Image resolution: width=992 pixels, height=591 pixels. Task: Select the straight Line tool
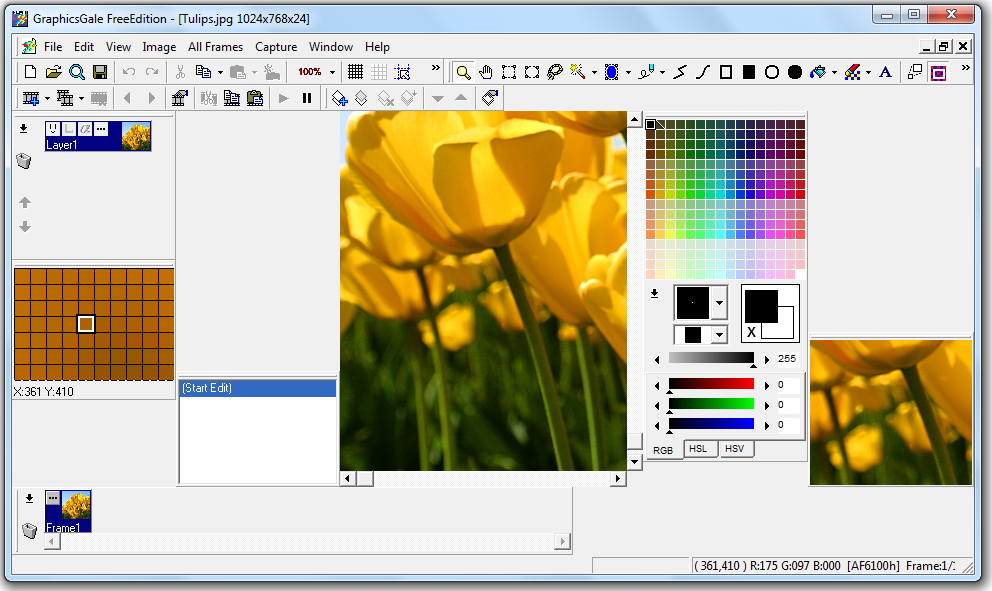click(x=680, y=72)
